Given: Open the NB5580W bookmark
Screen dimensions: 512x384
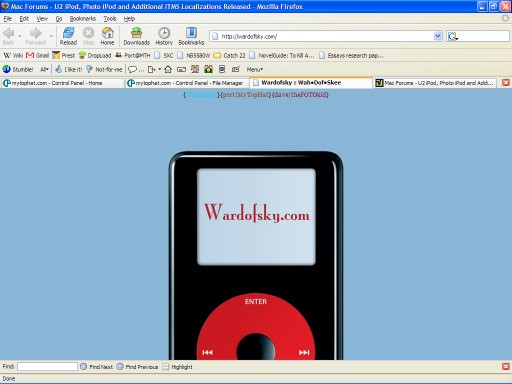Looking at the screenshot, I should (194, 55).
